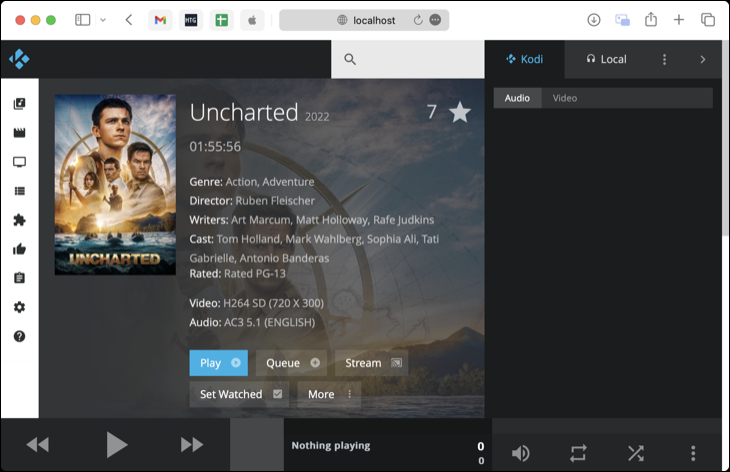730x472 pixels.
Task: Open the Help question mark icon
Action: 20,336
